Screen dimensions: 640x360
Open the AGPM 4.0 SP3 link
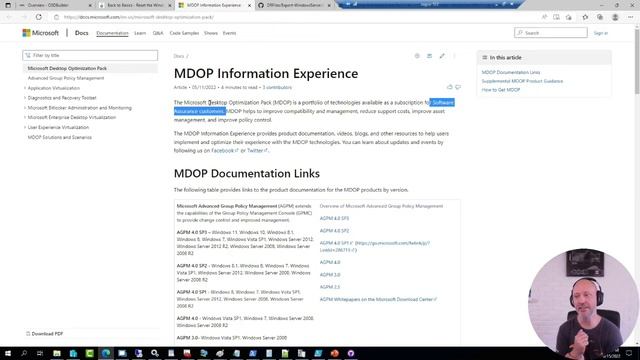(x=334, y=218)
